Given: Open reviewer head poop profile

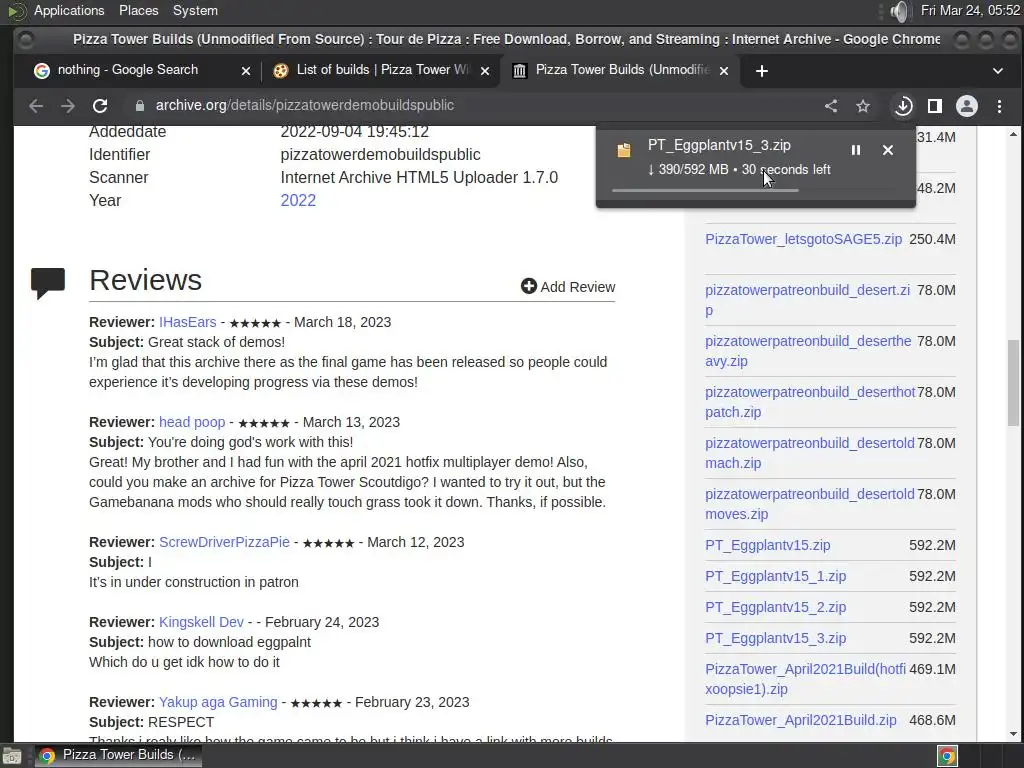Looking at the screenshot, I should click(192, 422).
